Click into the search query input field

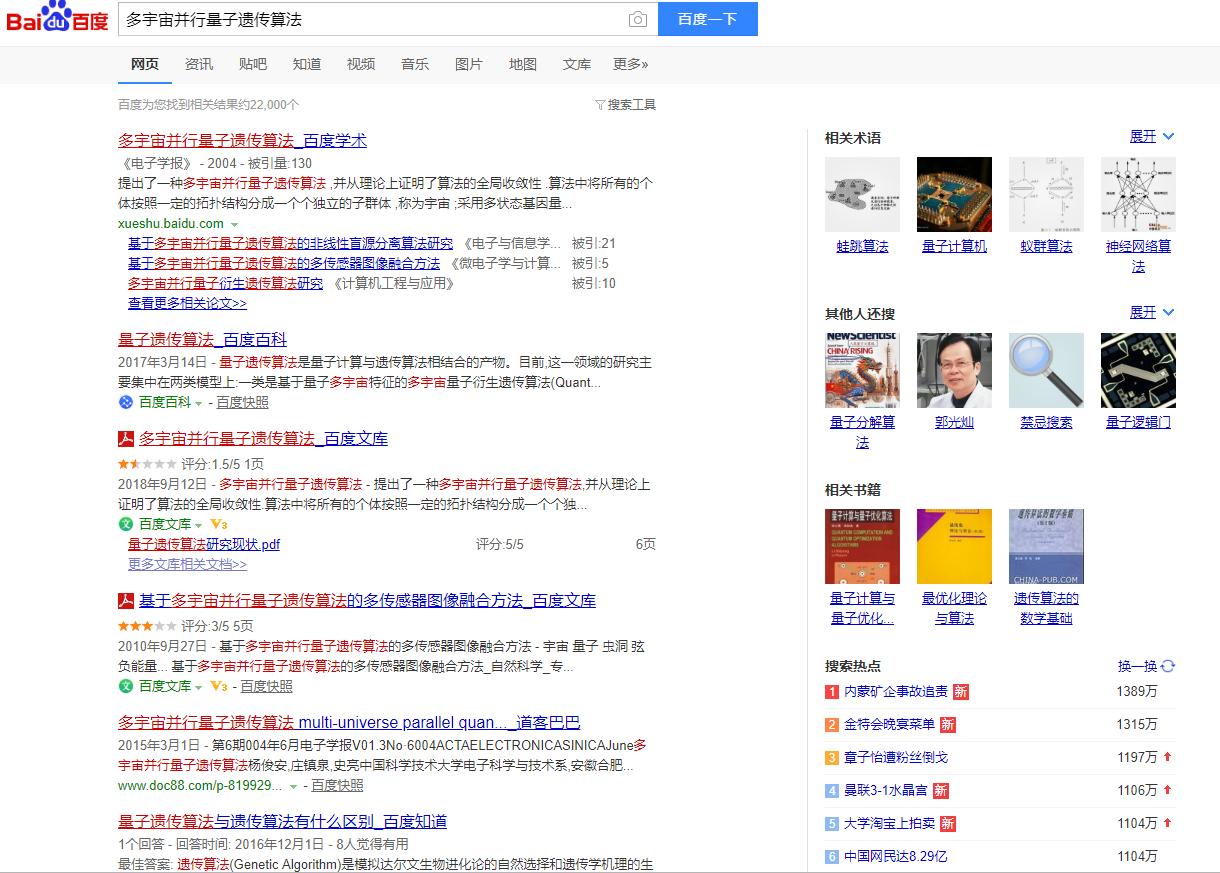(x=370, y=20)
